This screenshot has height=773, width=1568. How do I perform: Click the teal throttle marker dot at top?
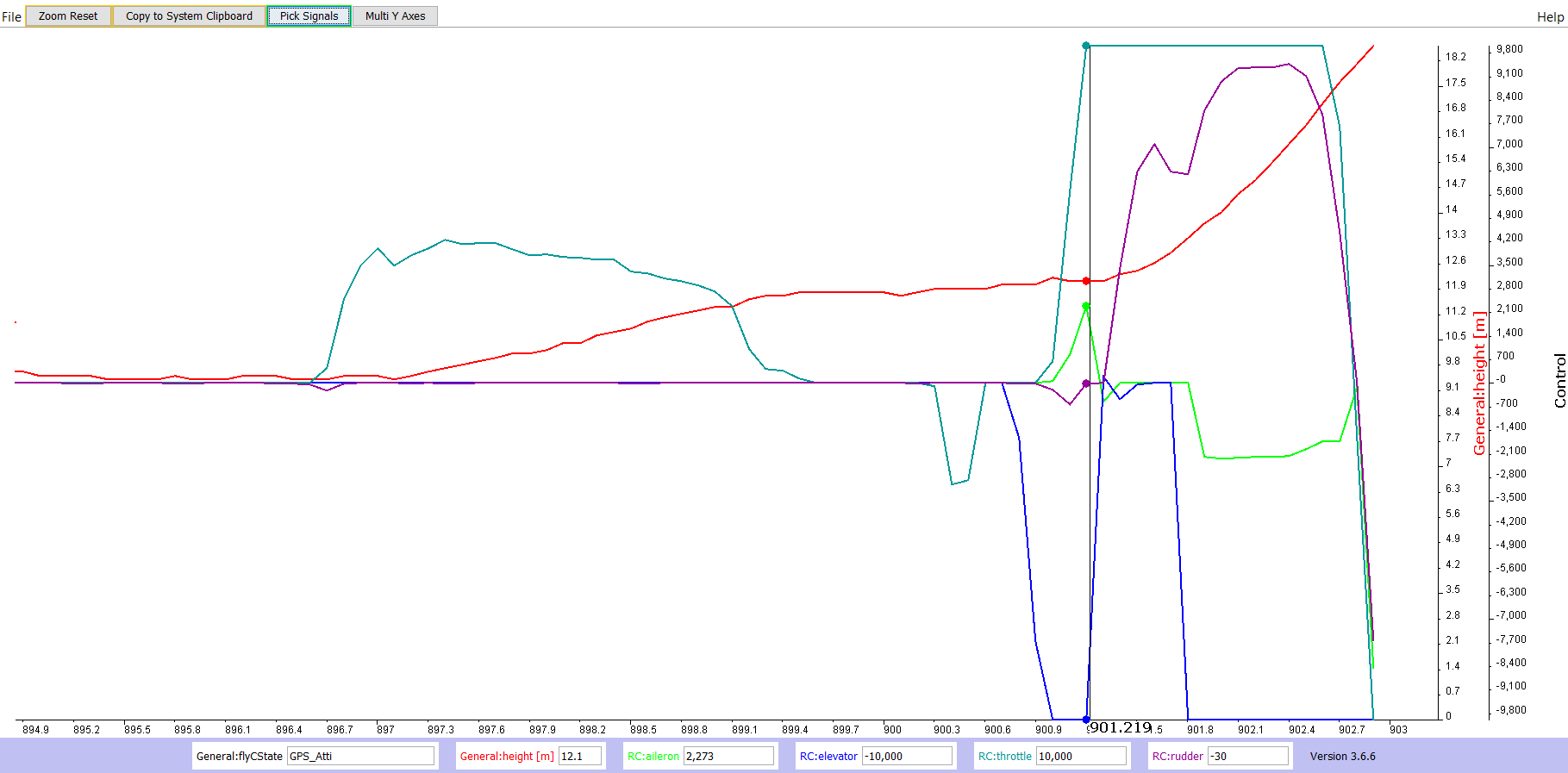tap(1086, 46)
